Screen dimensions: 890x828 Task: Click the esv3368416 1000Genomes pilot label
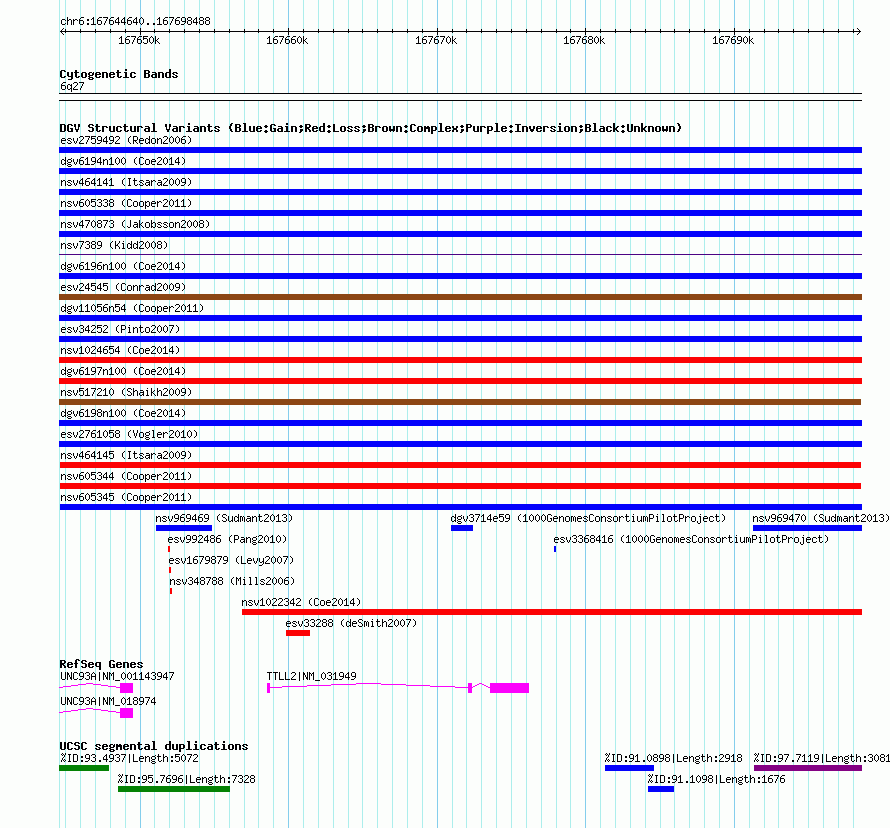[x=691, y=539]
